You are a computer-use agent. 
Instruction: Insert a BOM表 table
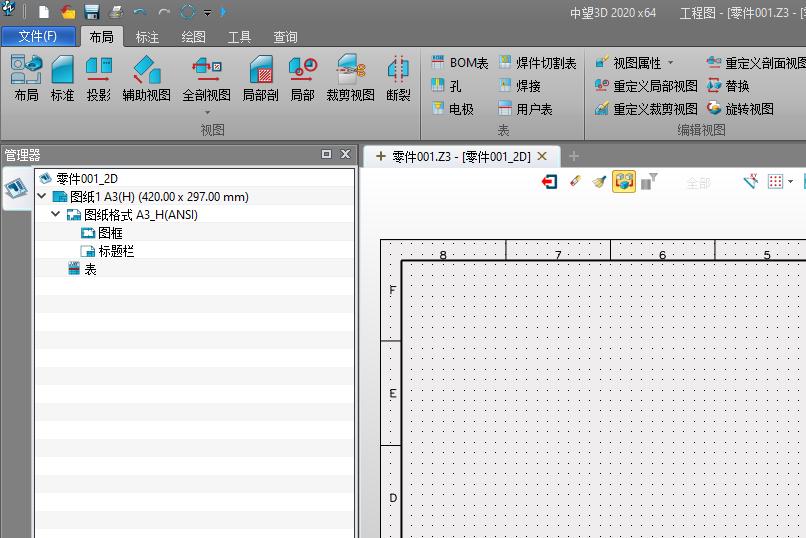coord(460,63)
